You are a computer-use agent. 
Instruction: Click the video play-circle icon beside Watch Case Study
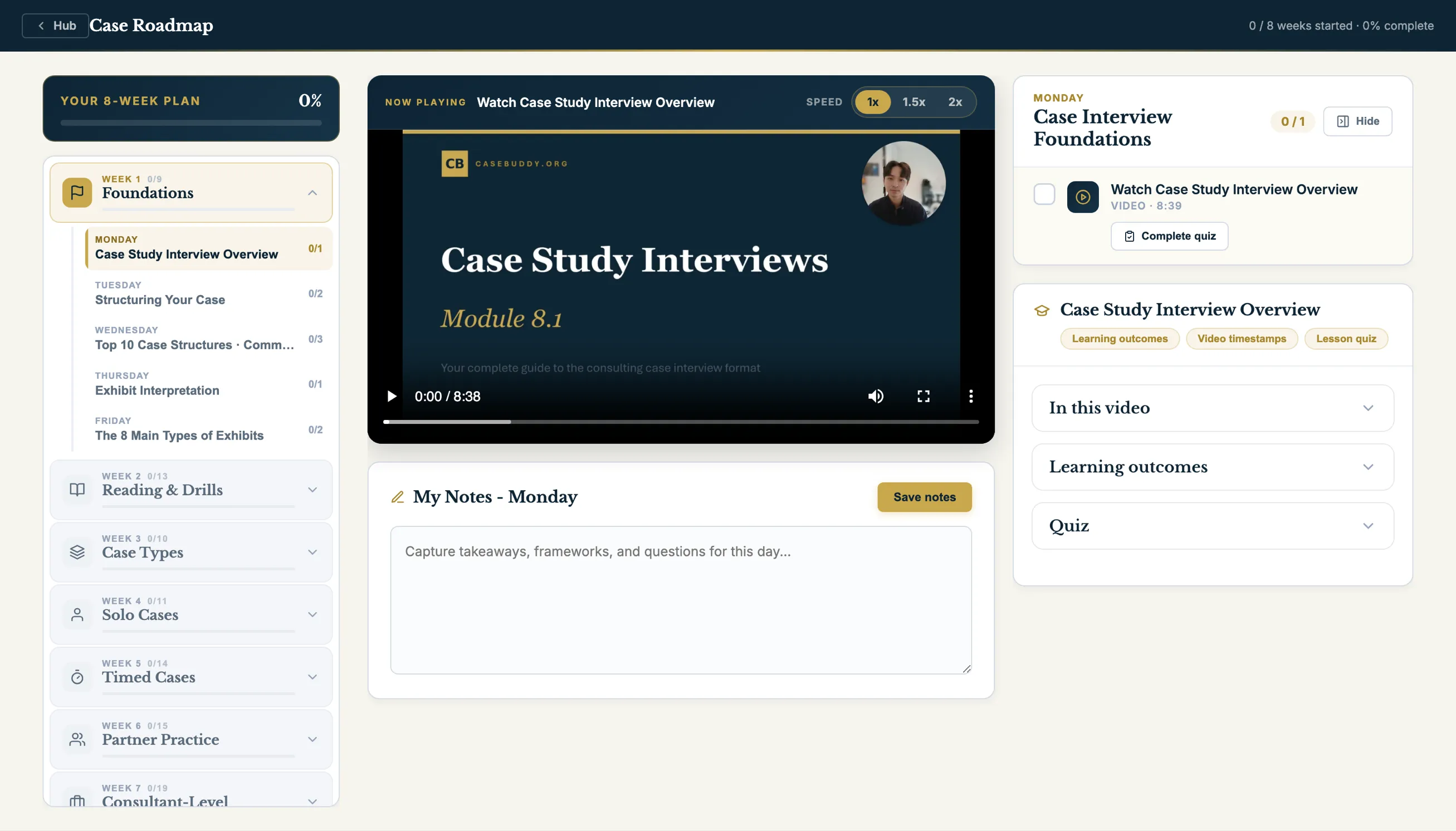coord(1083,197)
